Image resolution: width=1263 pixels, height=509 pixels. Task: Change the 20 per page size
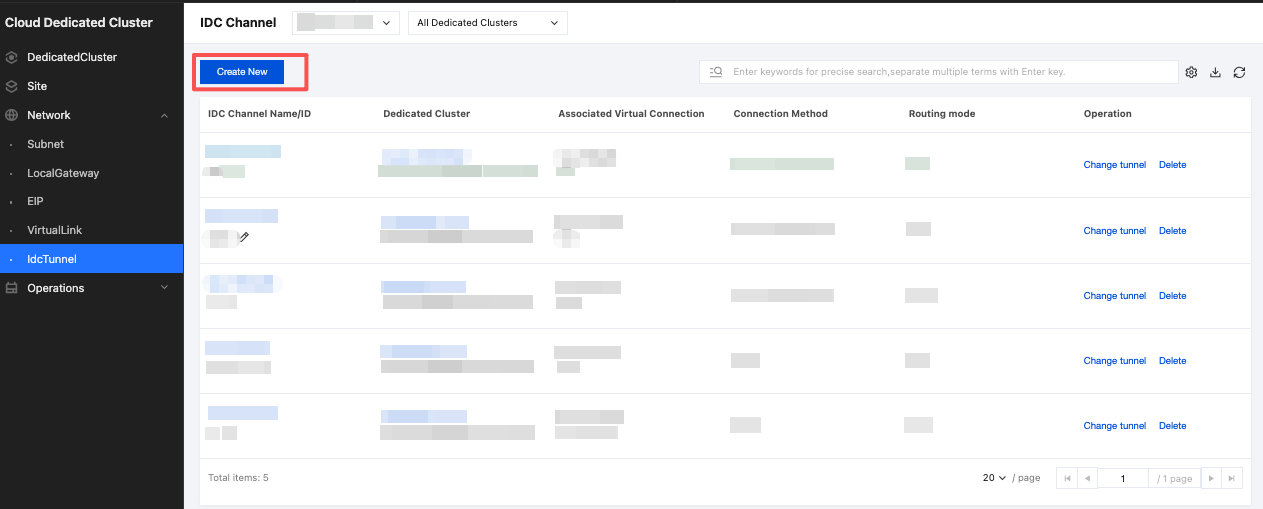[x=994, y=478]
